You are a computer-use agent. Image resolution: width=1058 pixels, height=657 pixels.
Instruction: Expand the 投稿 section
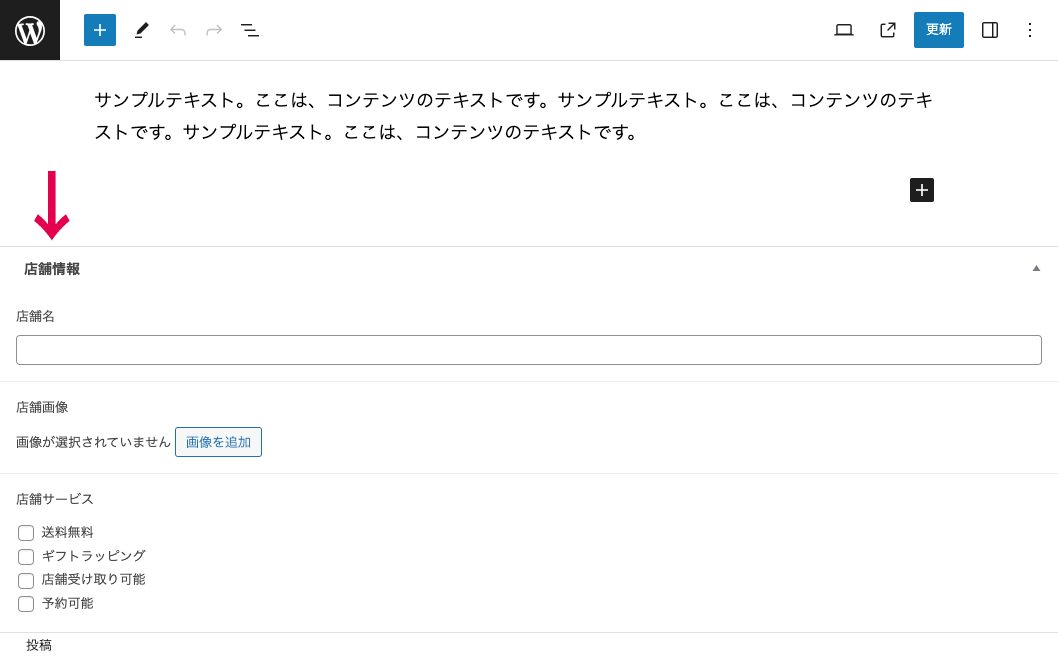point(39,645)
